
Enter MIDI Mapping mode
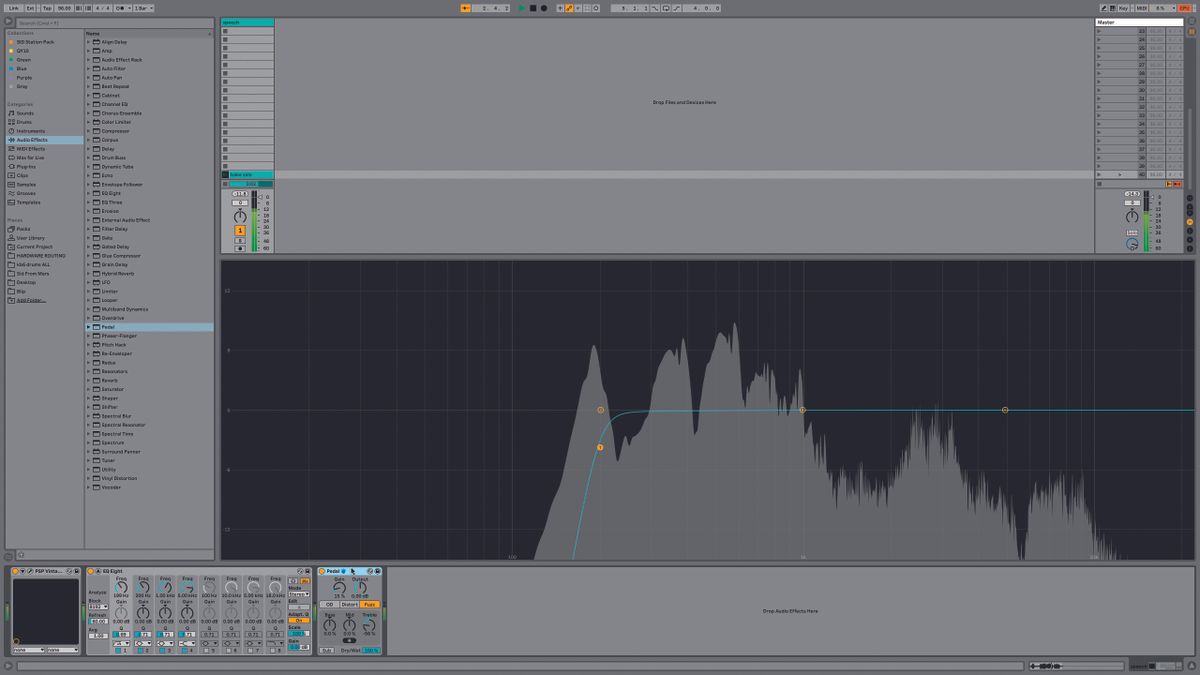click(1142, 7)
